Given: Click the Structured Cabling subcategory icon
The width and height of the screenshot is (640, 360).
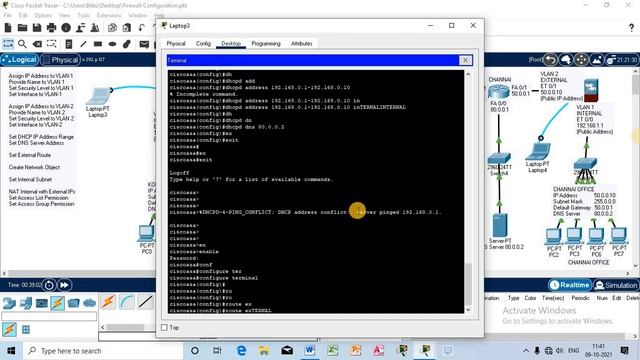Looking at the screenshot, I should pos(26,329).
